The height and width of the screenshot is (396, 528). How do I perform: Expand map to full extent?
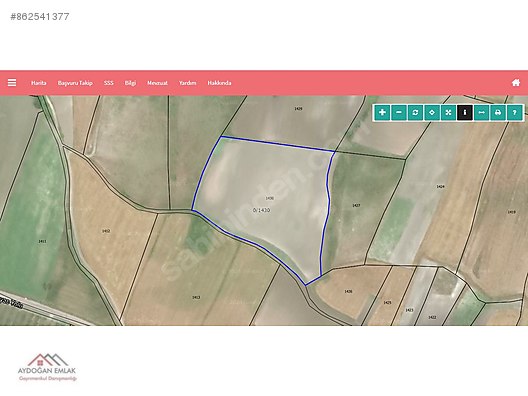tap(448, 112)
